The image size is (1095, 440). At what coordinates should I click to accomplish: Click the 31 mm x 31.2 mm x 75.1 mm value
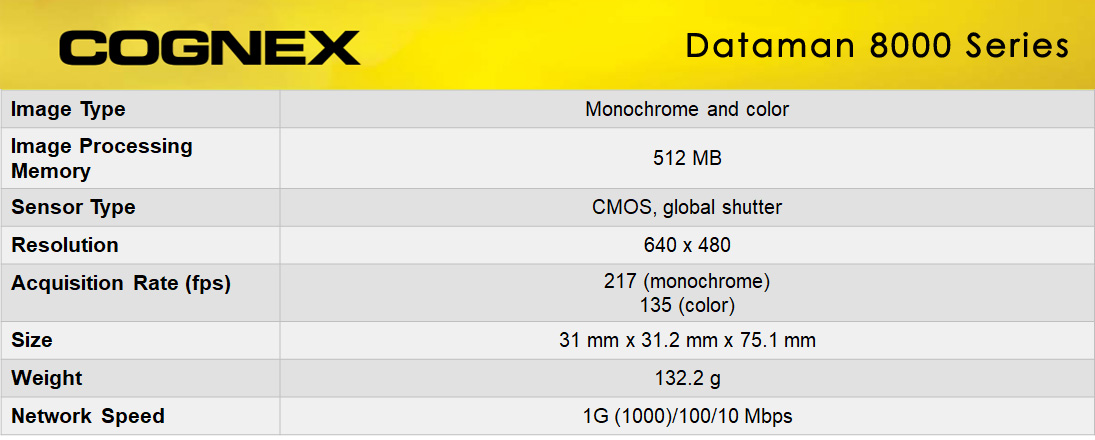(x=687, y=341)
